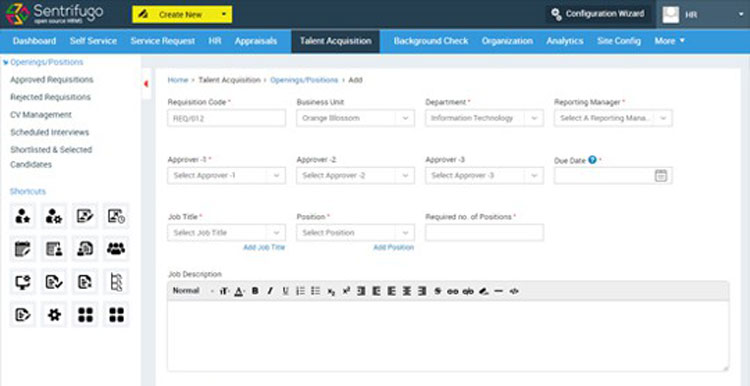Open the Business Unit dropdown
The image size is (750, 386).
tap(355, 118)
